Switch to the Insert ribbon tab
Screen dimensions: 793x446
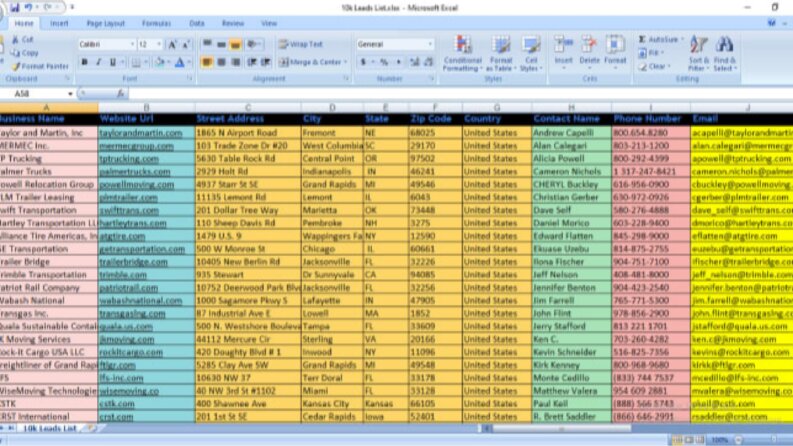(x=59, y=23)
